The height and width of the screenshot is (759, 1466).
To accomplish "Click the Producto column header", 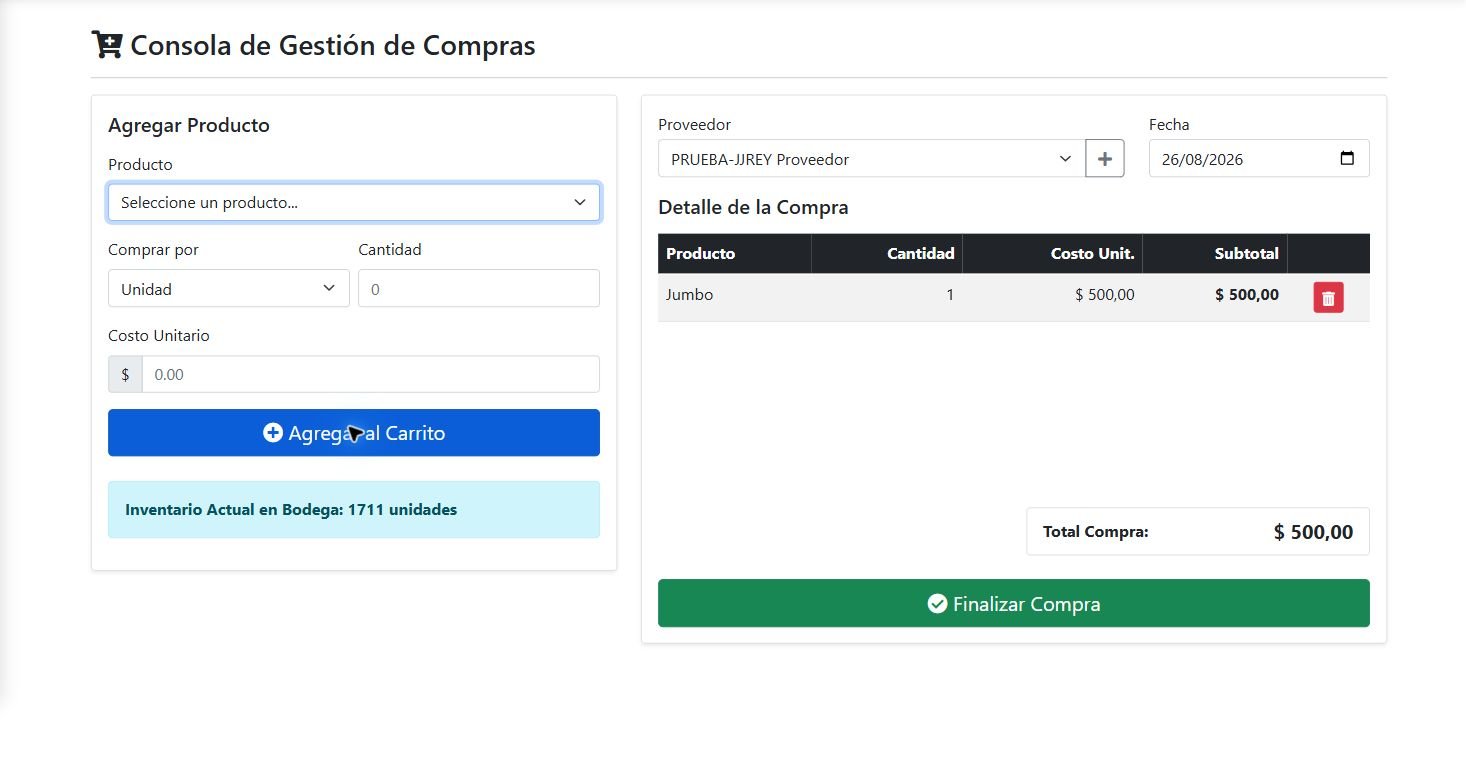I will [x=734, y=253].
